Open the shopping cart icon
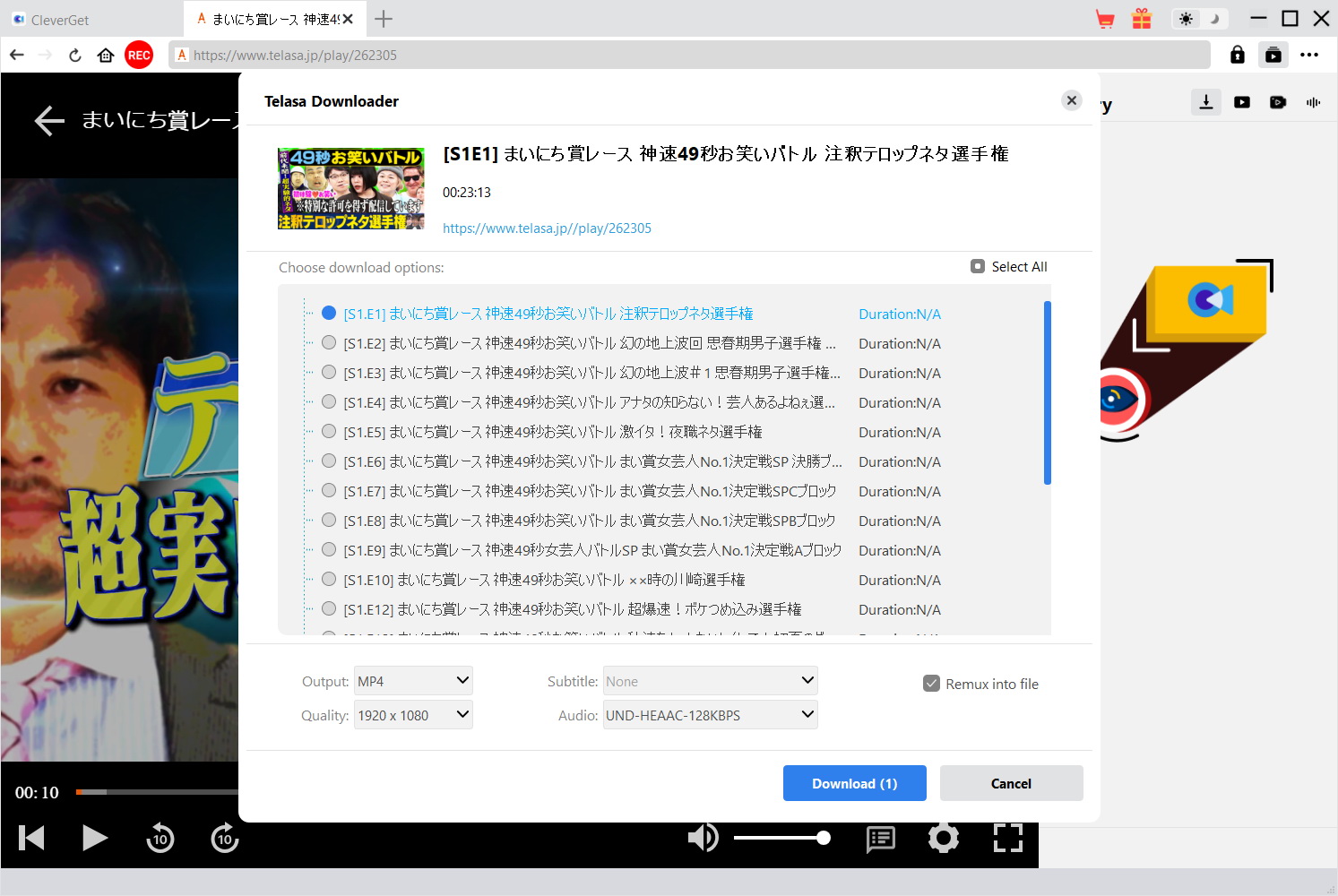Image resolution: width=1338 pixels, height=896 pixels. click(1105, 19)
